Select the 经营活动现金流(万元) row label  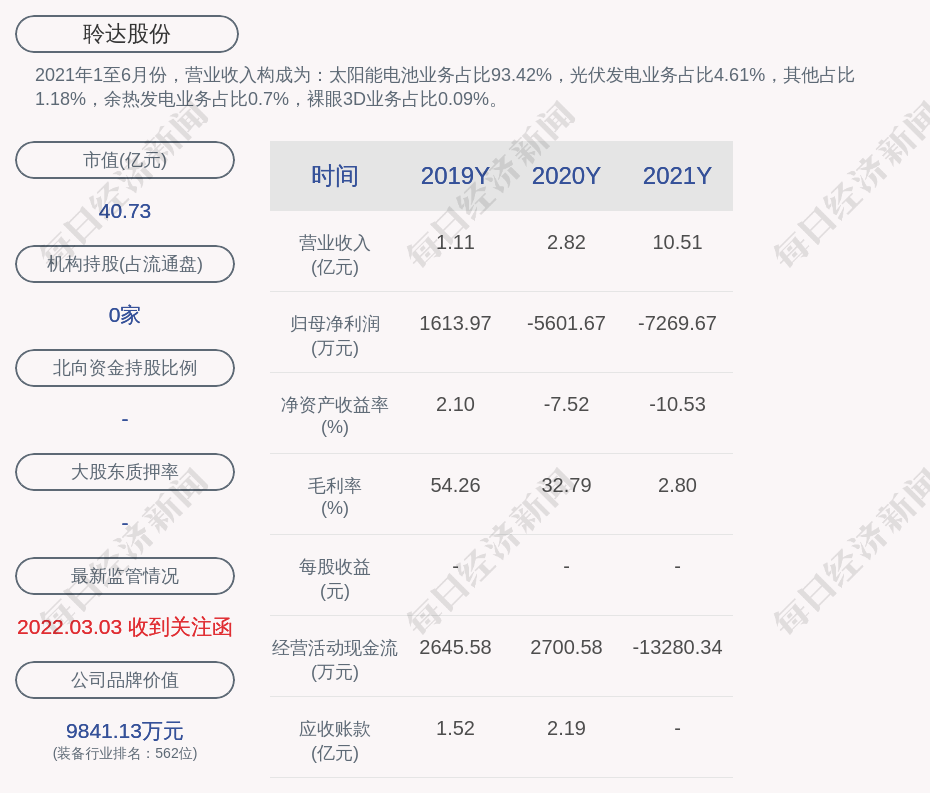[x=335, y=660]
